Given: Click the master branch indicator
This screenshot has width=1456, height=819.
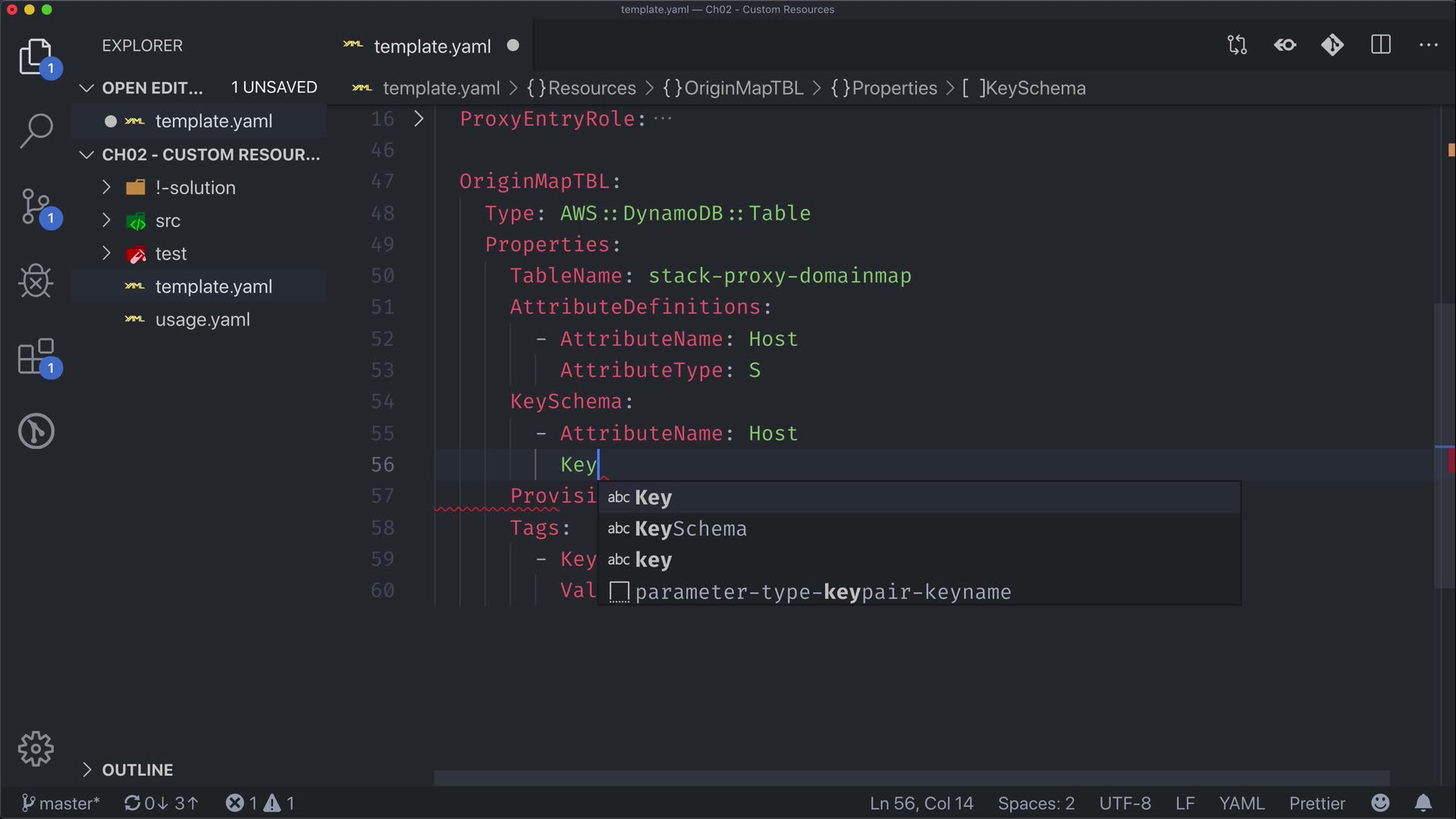Looking at the screenshot, I should (61, 803).
